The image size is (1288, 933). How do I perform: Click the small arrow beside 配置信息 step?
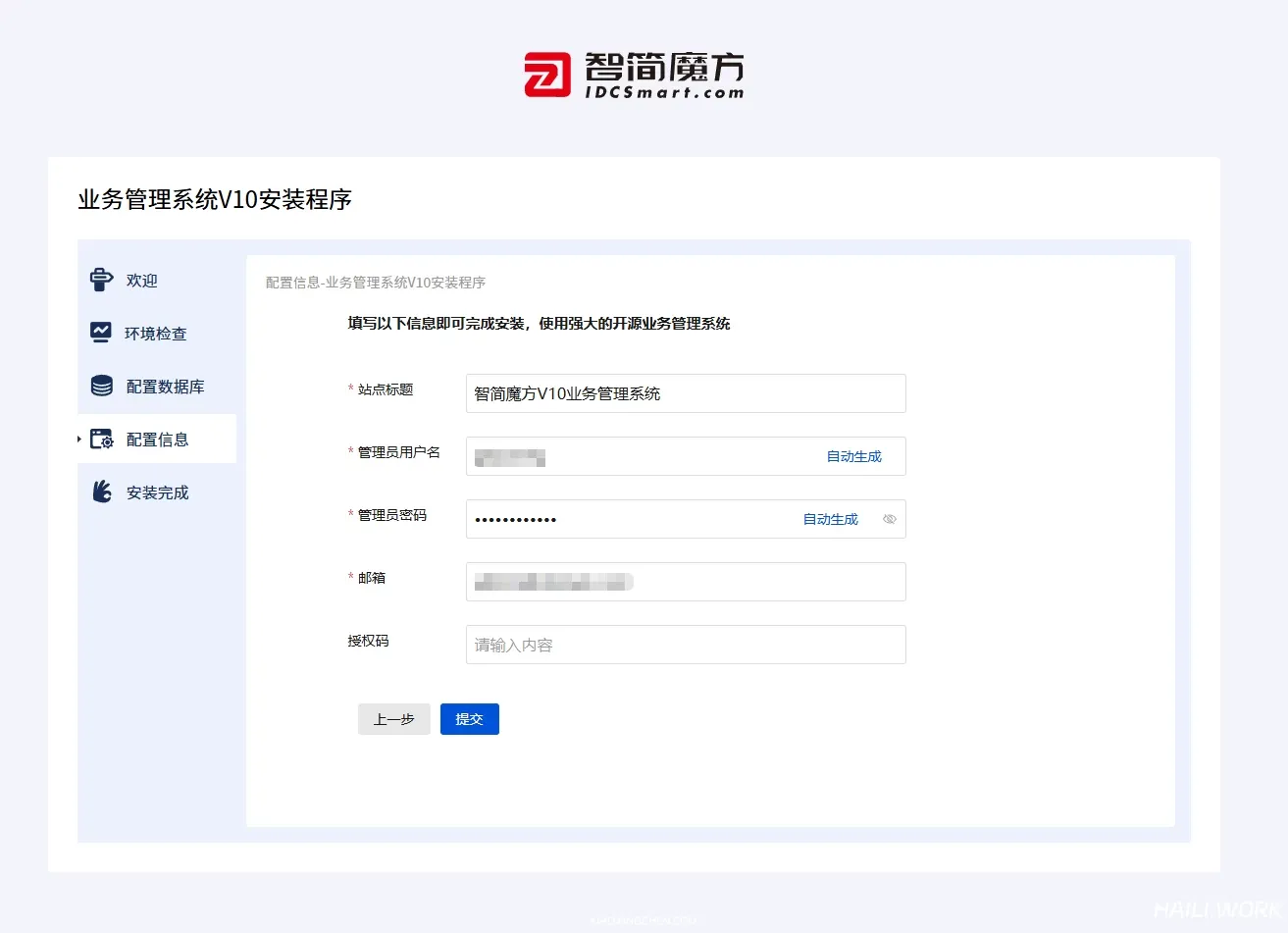[x=79, y=439]
